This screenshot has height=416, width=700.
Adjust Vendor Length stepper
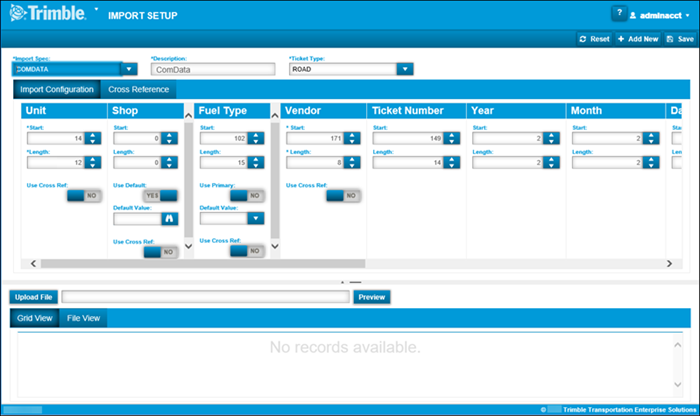coord(352,162)
